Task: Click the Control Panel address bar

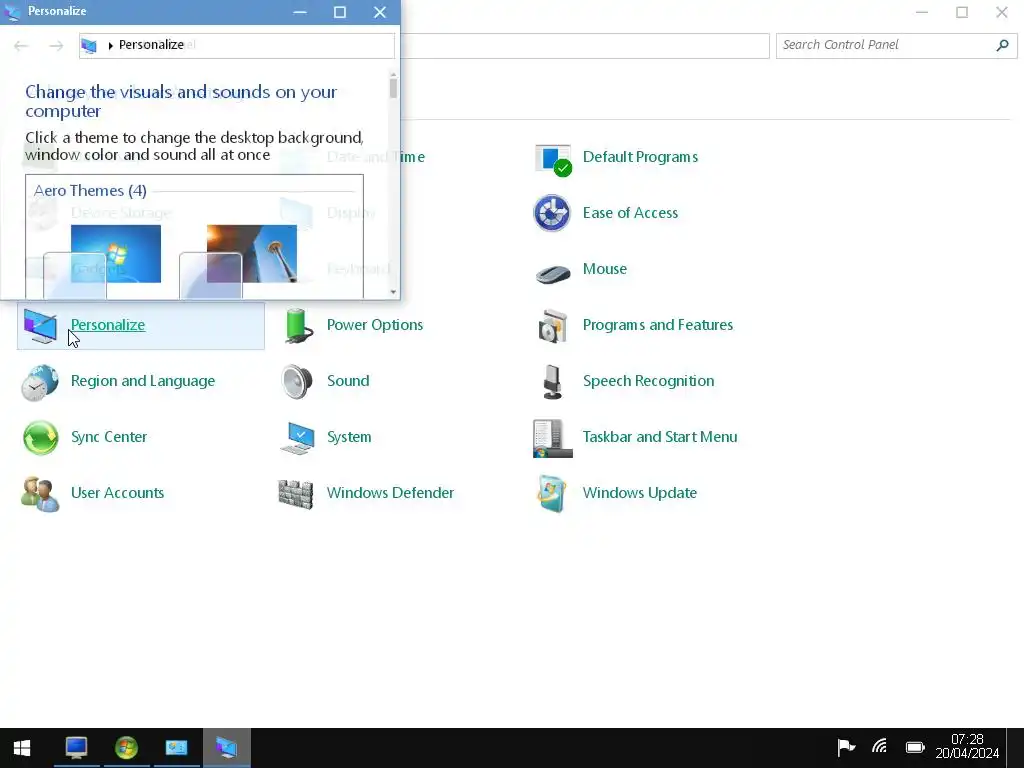Action: pos(585,45)
